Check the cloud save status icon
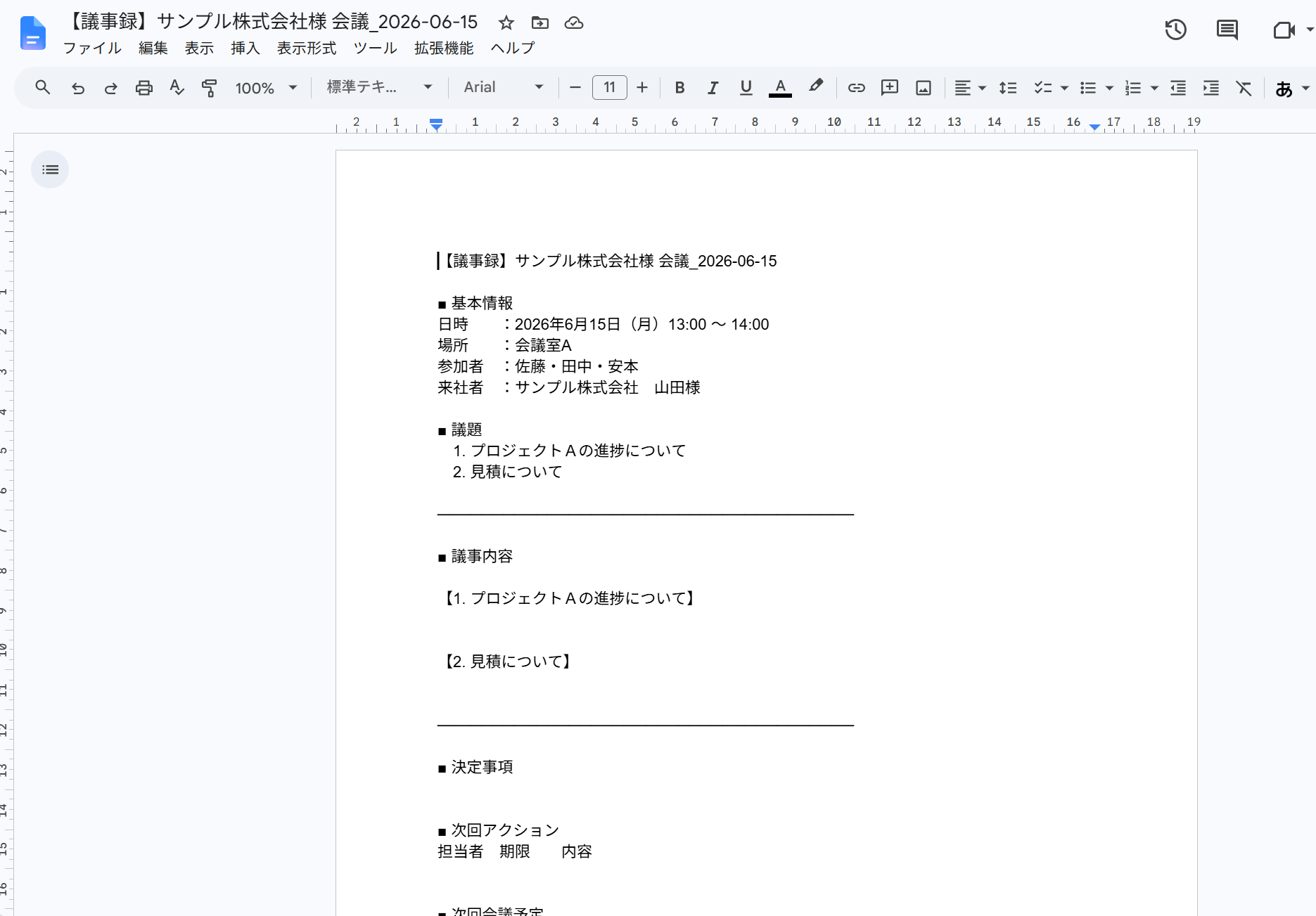 (x=574, y=23)
